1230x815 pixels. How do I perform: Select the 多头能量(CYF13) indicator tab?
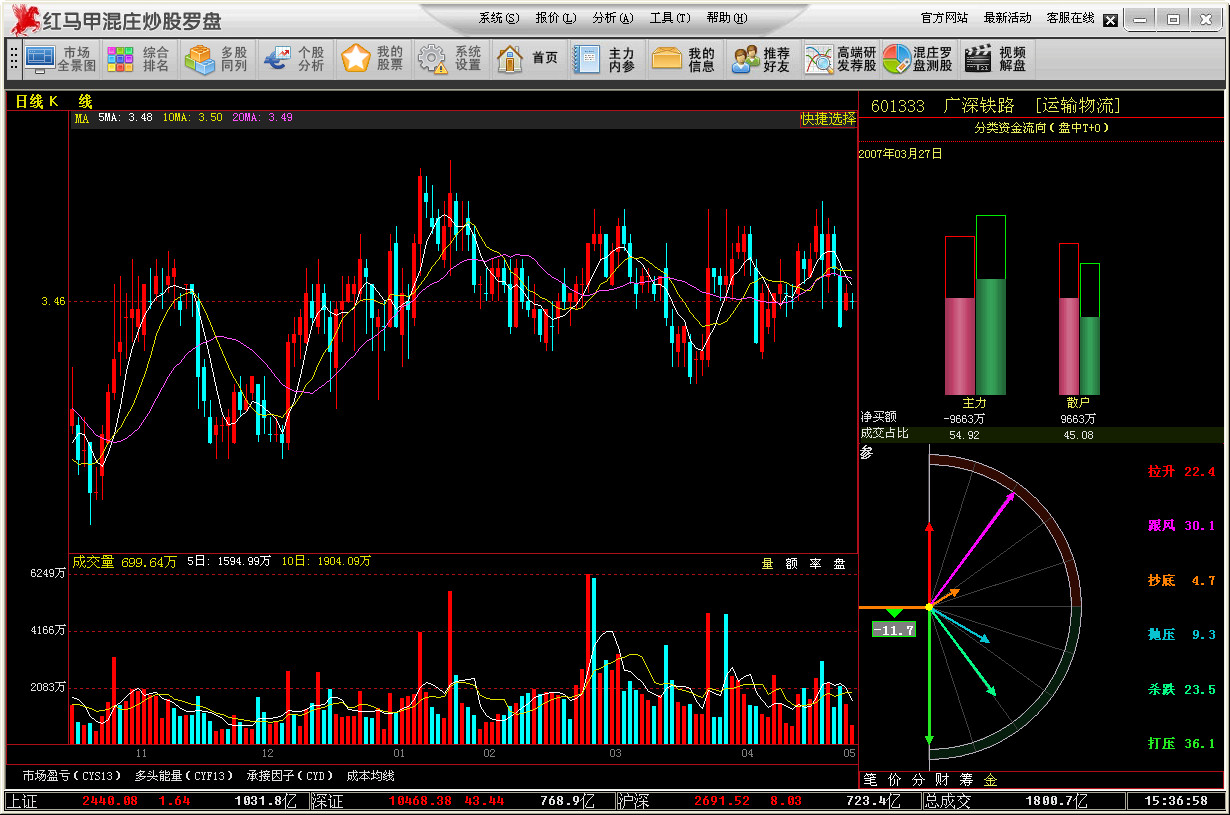click(184, 775)
